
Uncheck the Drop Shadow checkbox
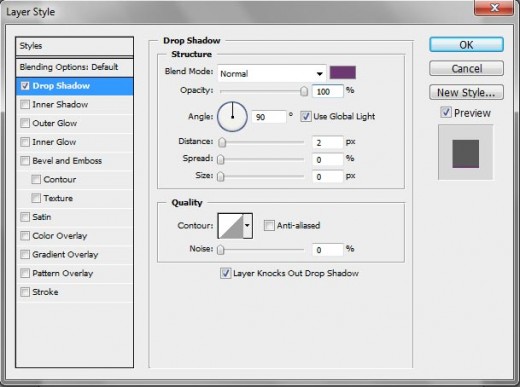point(25,86)
